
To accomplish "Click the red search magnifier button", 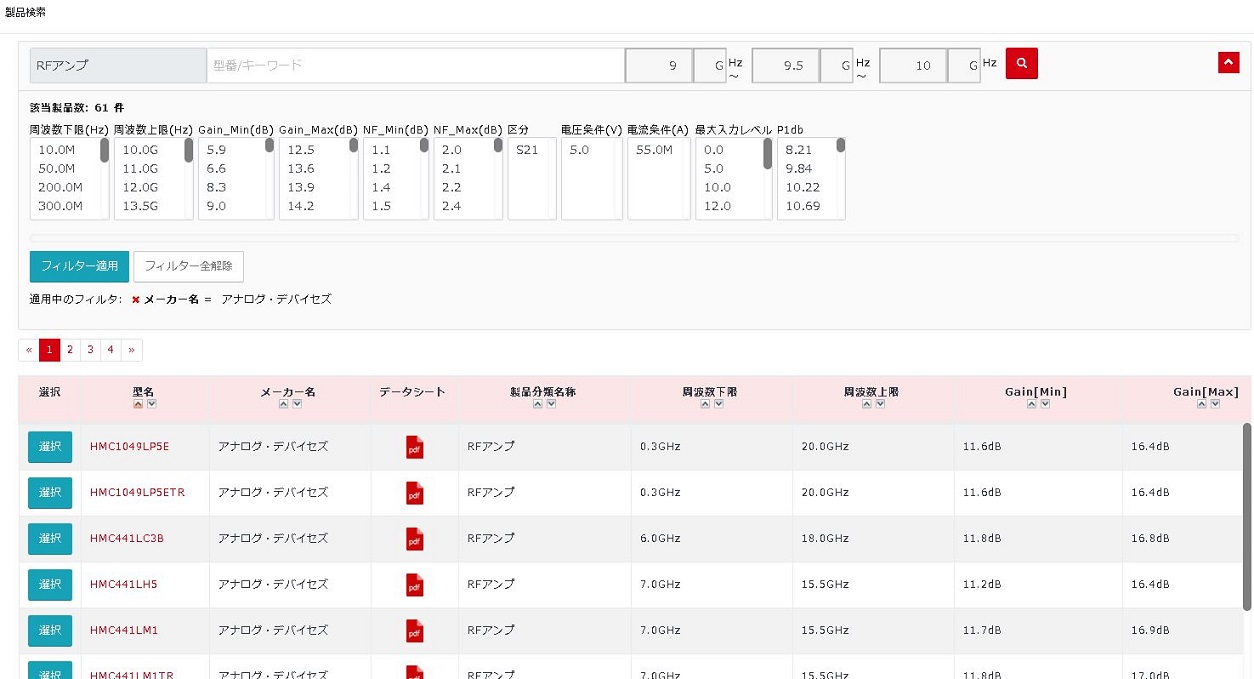I will (x=1021, y=63).
